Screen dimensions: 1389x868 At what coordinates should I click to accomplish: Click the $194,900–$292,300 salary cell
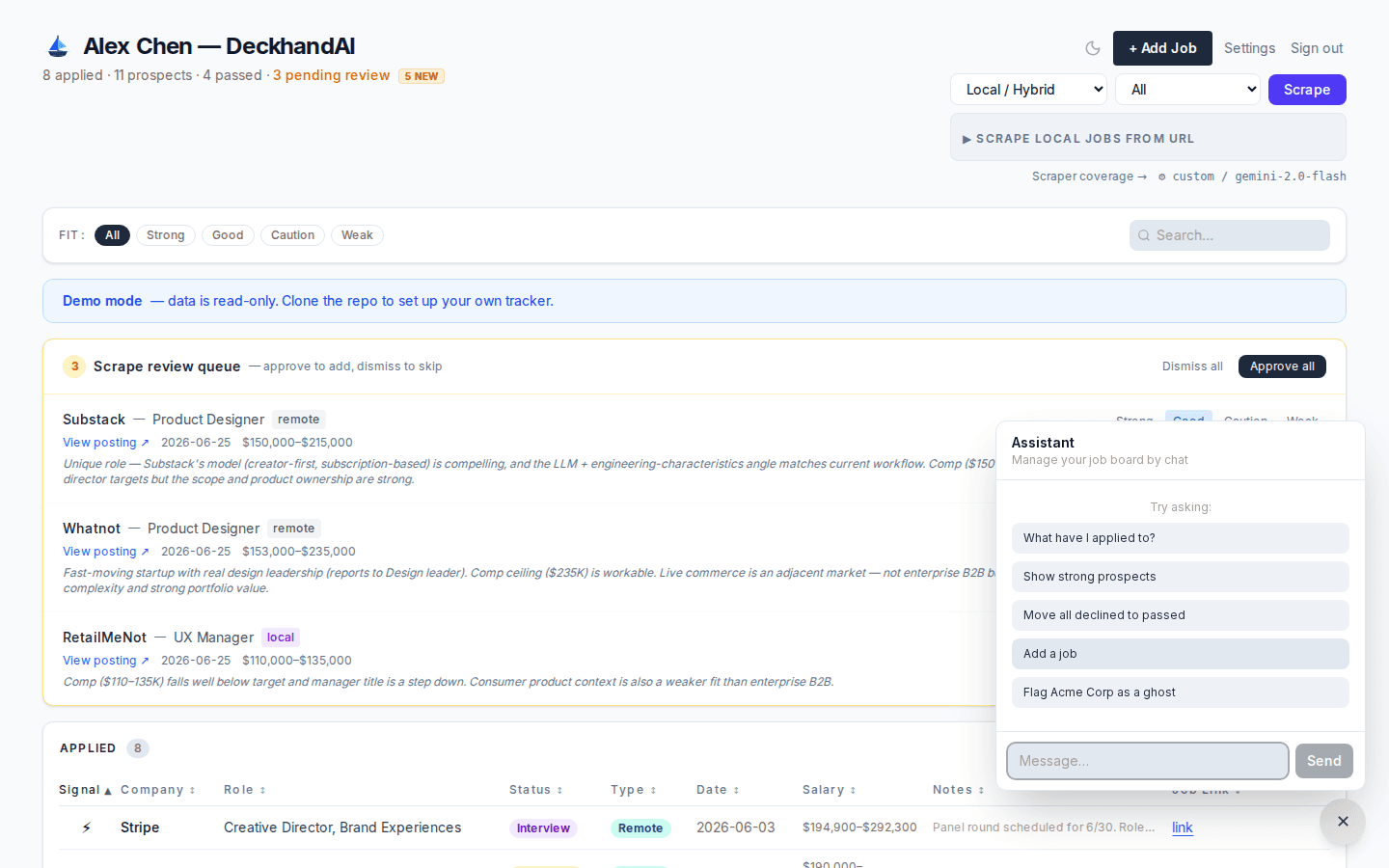pos(859,827)
